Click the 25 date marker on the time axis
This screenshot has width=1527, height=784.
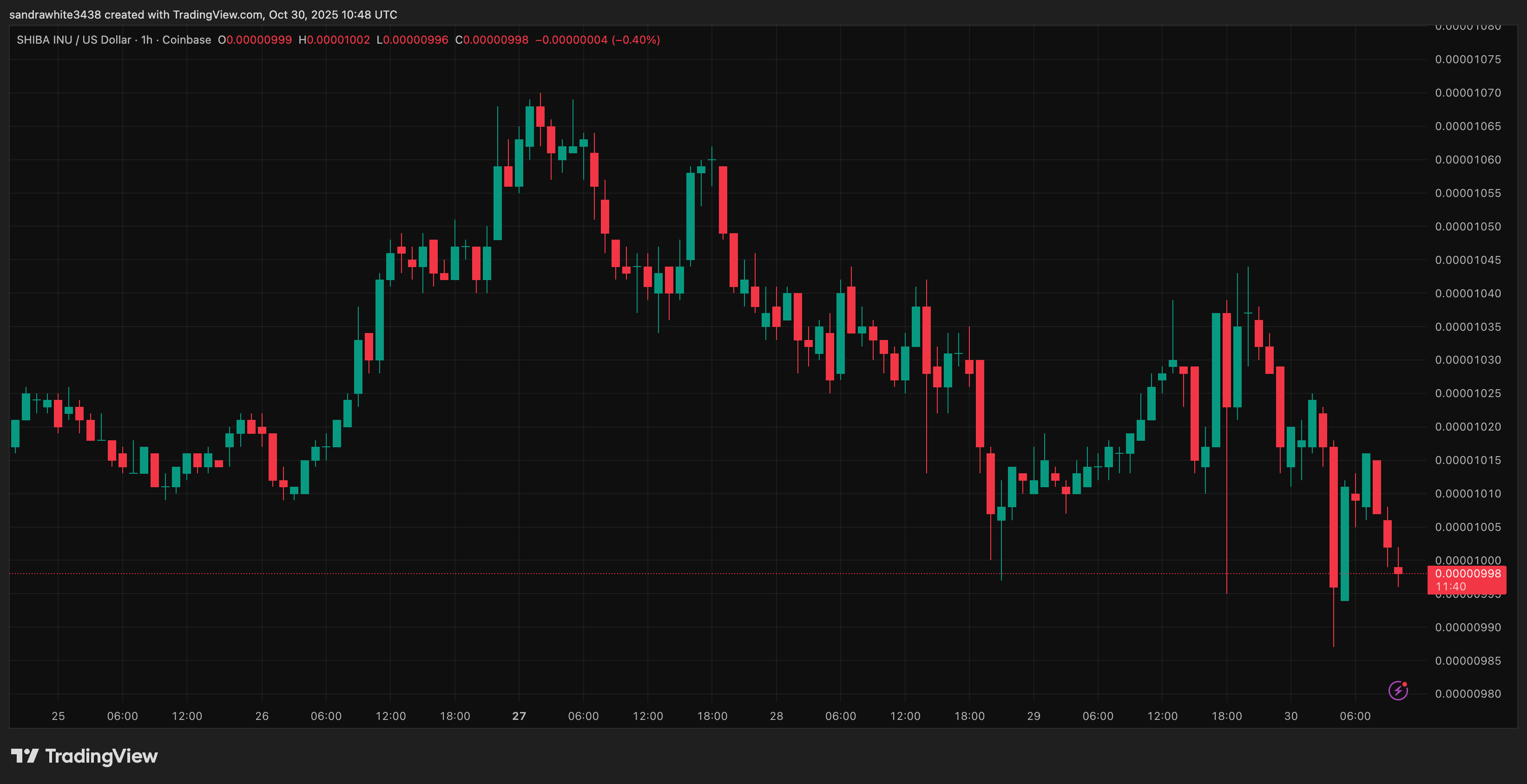[58, 716]
